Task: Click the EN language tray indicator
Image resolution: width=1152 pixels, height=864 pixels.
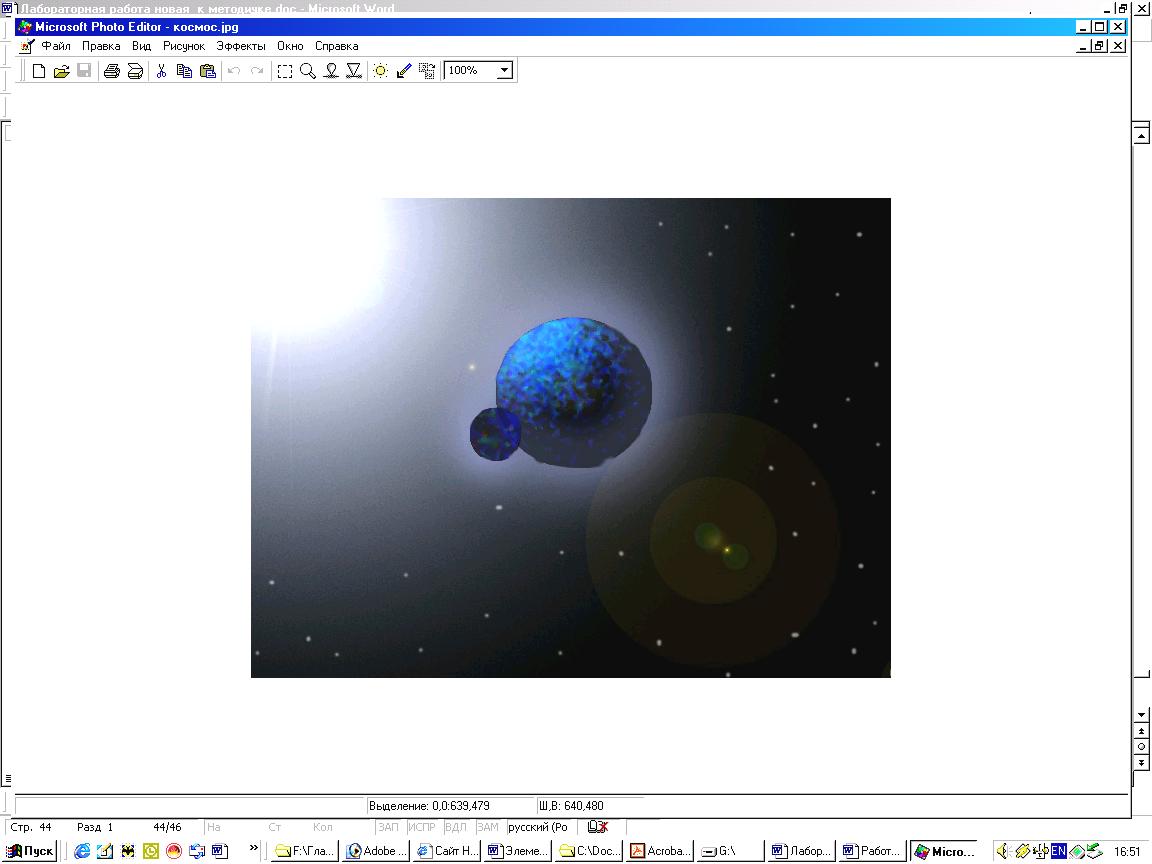Action: click(1058, 851)
